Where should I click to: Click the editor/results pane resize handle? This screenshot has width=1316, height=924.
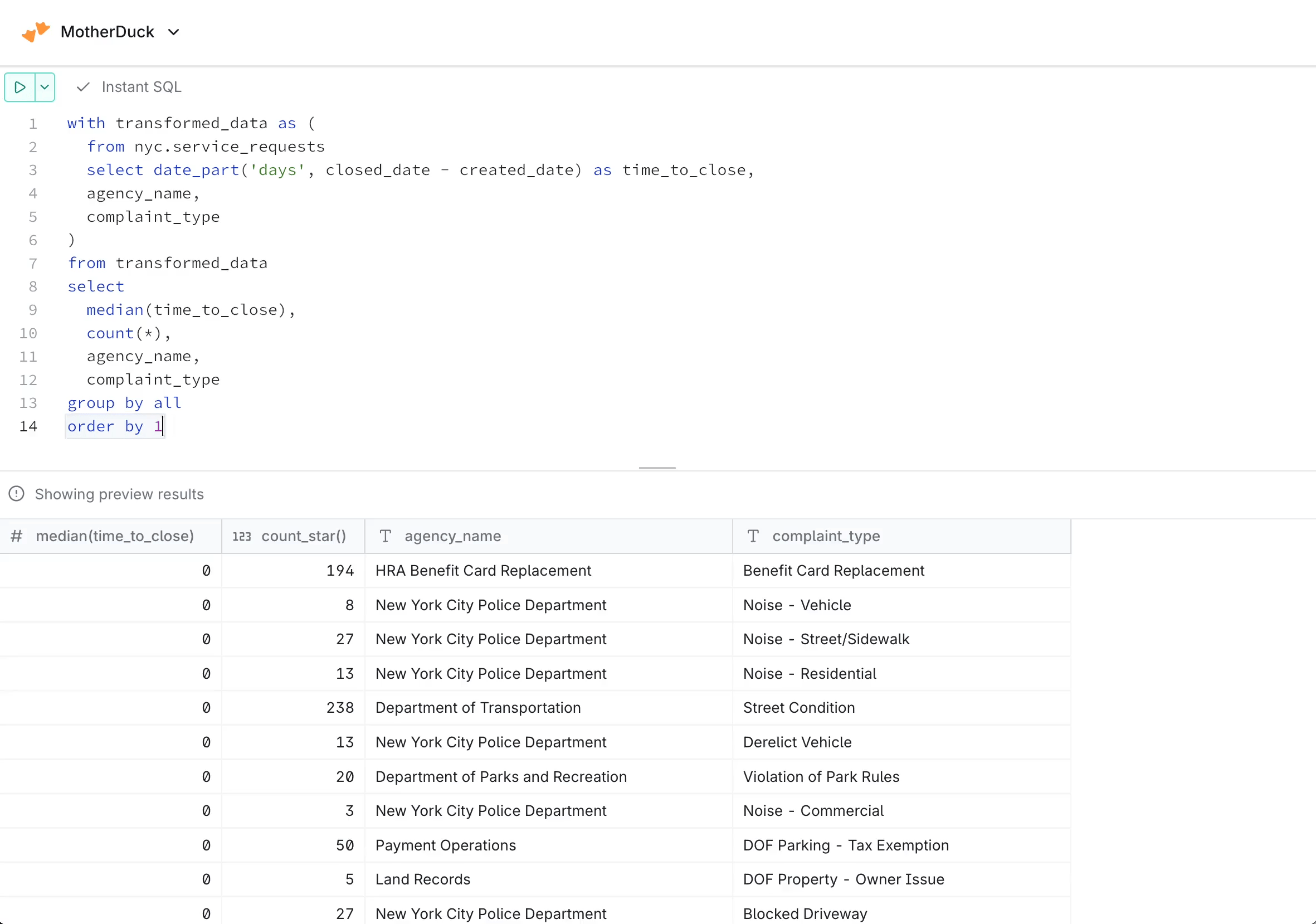click(x=657, y=468)
